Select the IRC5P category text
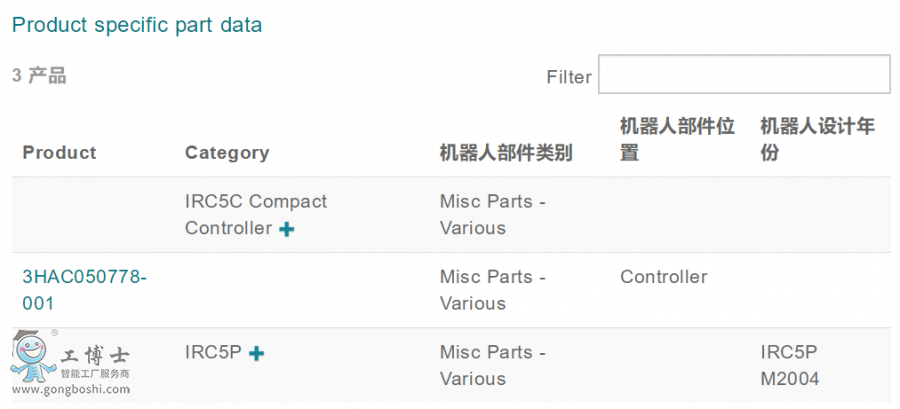The height and width of the screenshot is (409, 900). [x=213, y=352]
